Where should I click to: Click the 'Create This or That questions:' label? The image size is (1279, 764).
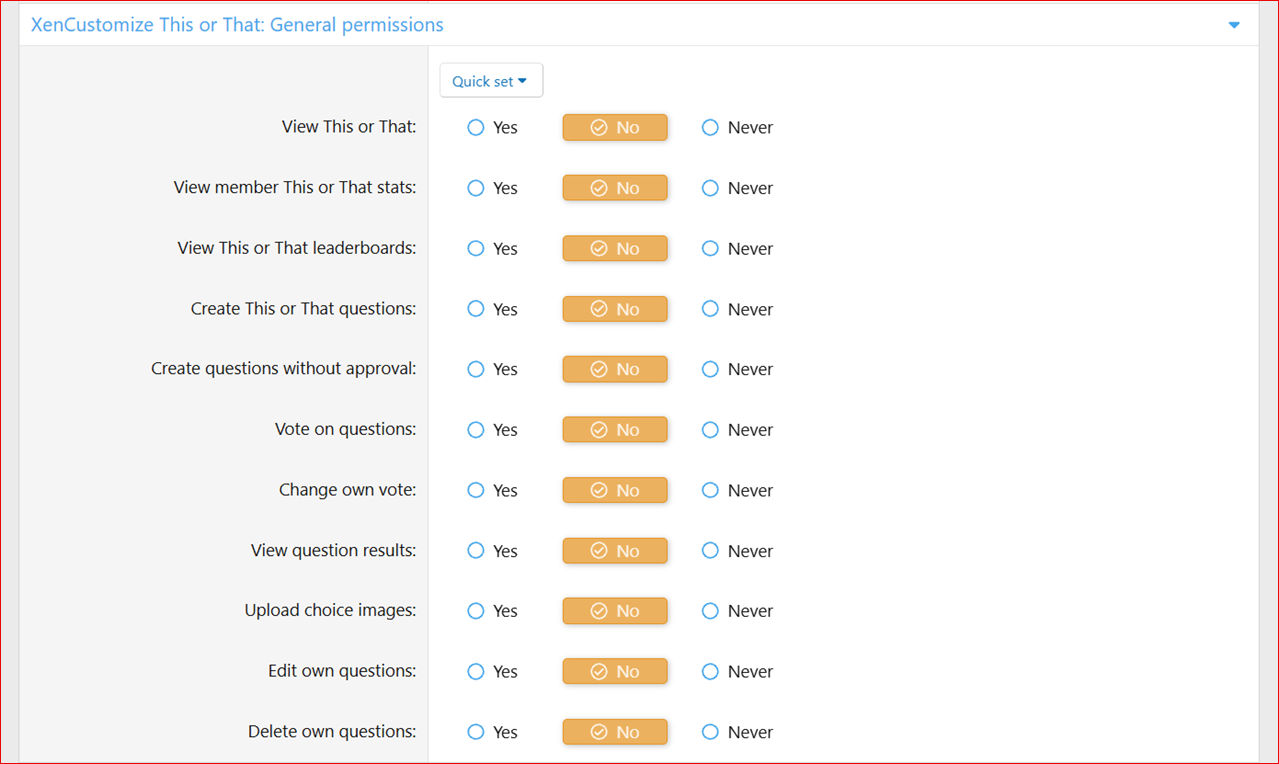click(304, 308)
